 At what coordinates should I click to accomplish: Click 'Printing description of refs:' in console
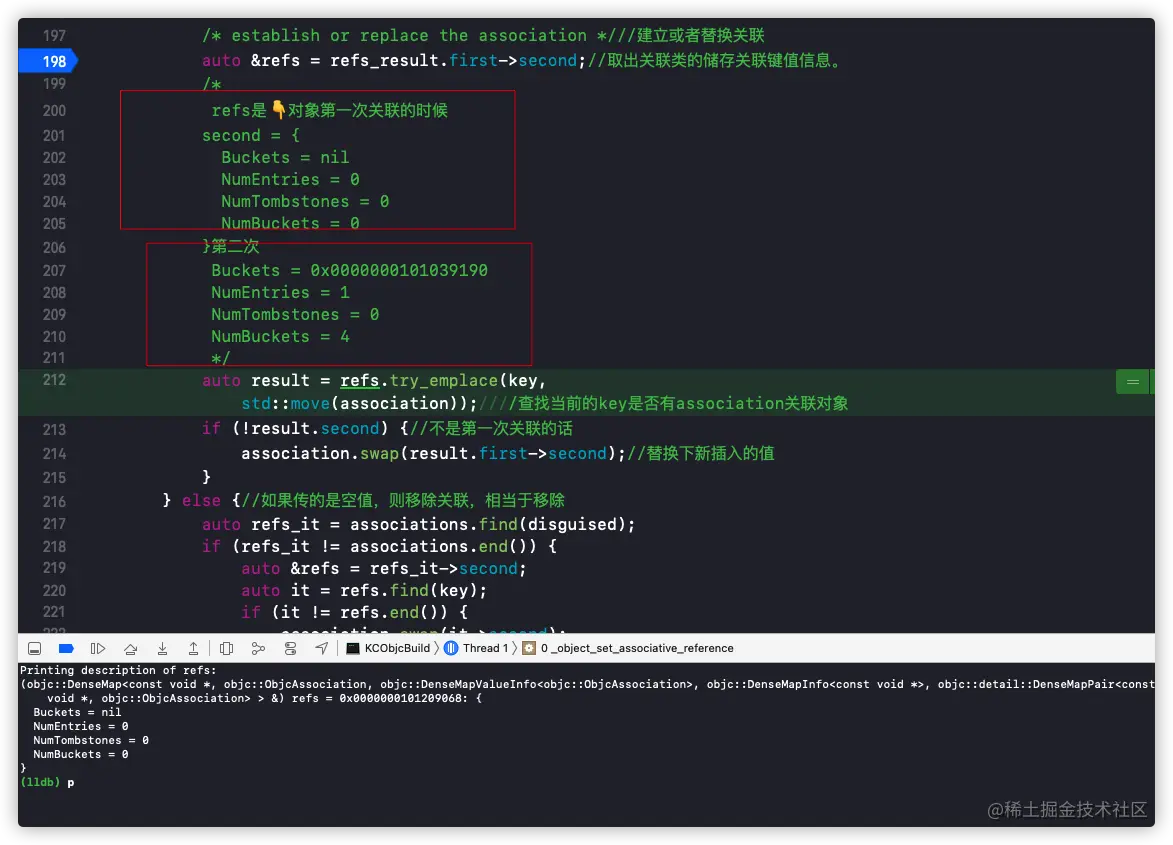pos(117,670)
